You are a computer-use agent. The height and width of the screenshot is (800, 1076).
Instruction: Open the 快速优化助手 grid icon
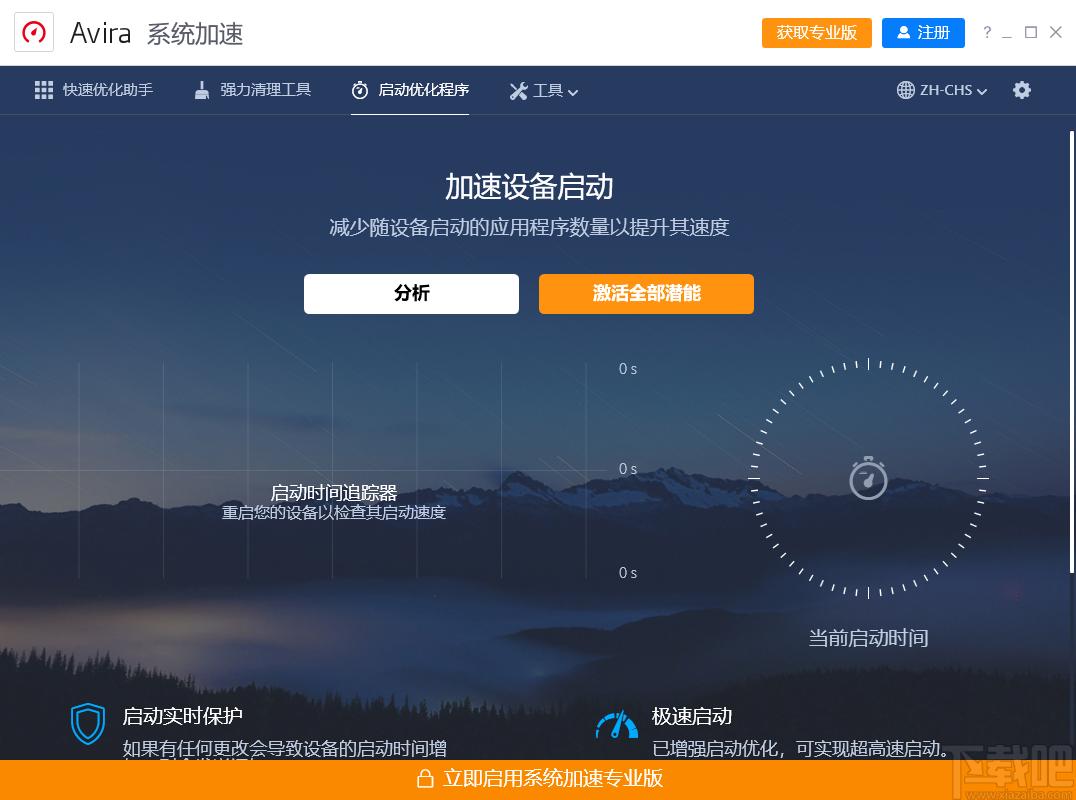[44, 90]
